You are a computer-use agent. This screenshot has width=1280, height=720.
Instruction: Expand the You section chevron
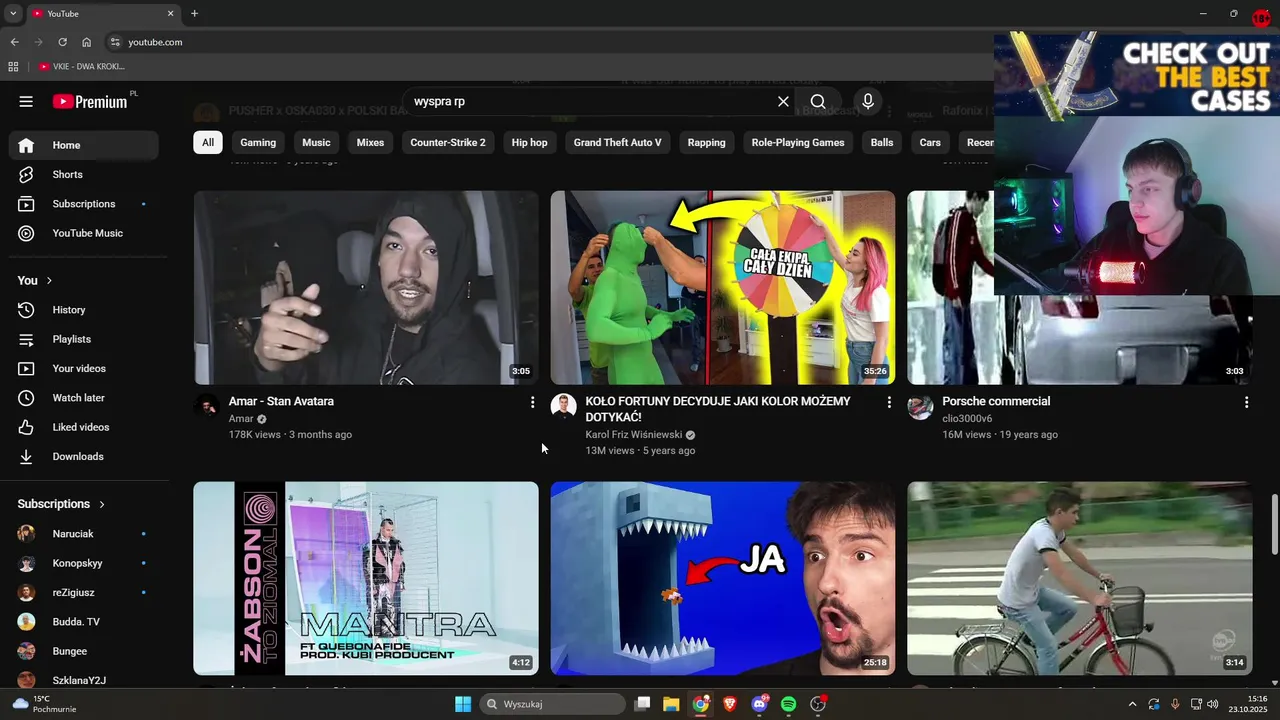[x=49, y=280]
